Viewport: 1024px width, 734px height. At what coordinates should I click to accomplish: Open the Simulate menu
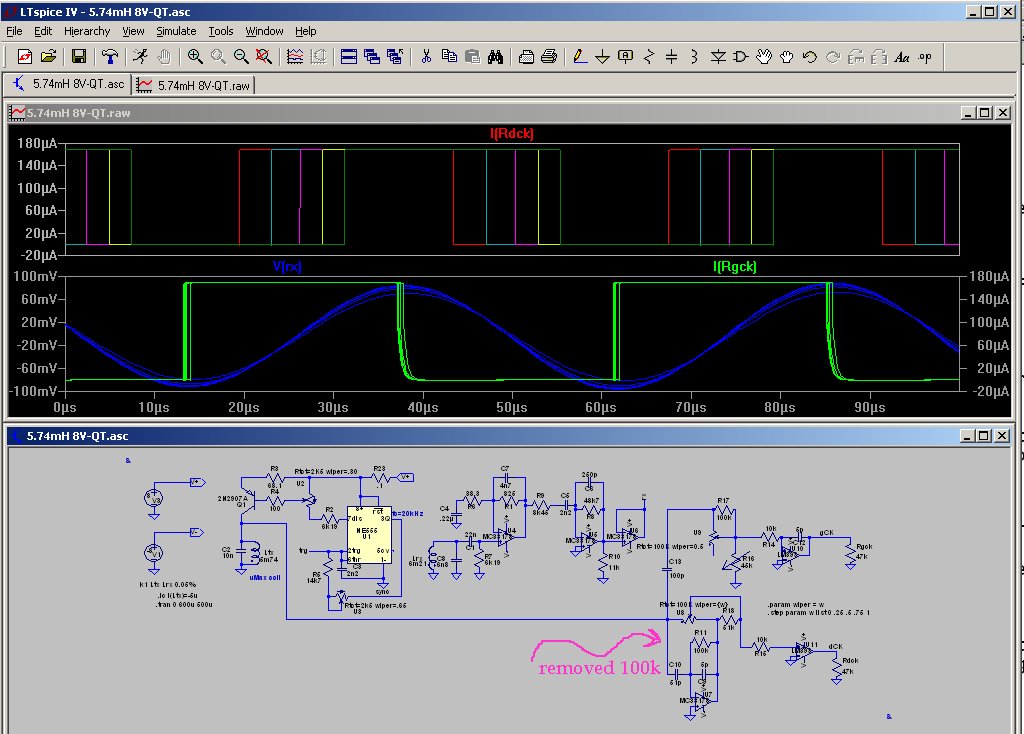pyautogui.click(x=176, y=31)
